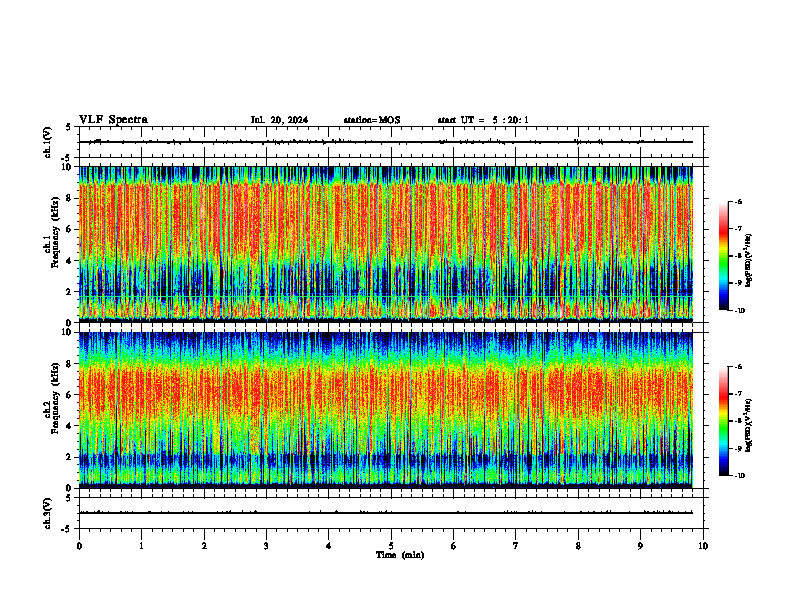Click the '-6' label on ch.1 colorbar
The image size is (792, 612).
pos(738,201)
